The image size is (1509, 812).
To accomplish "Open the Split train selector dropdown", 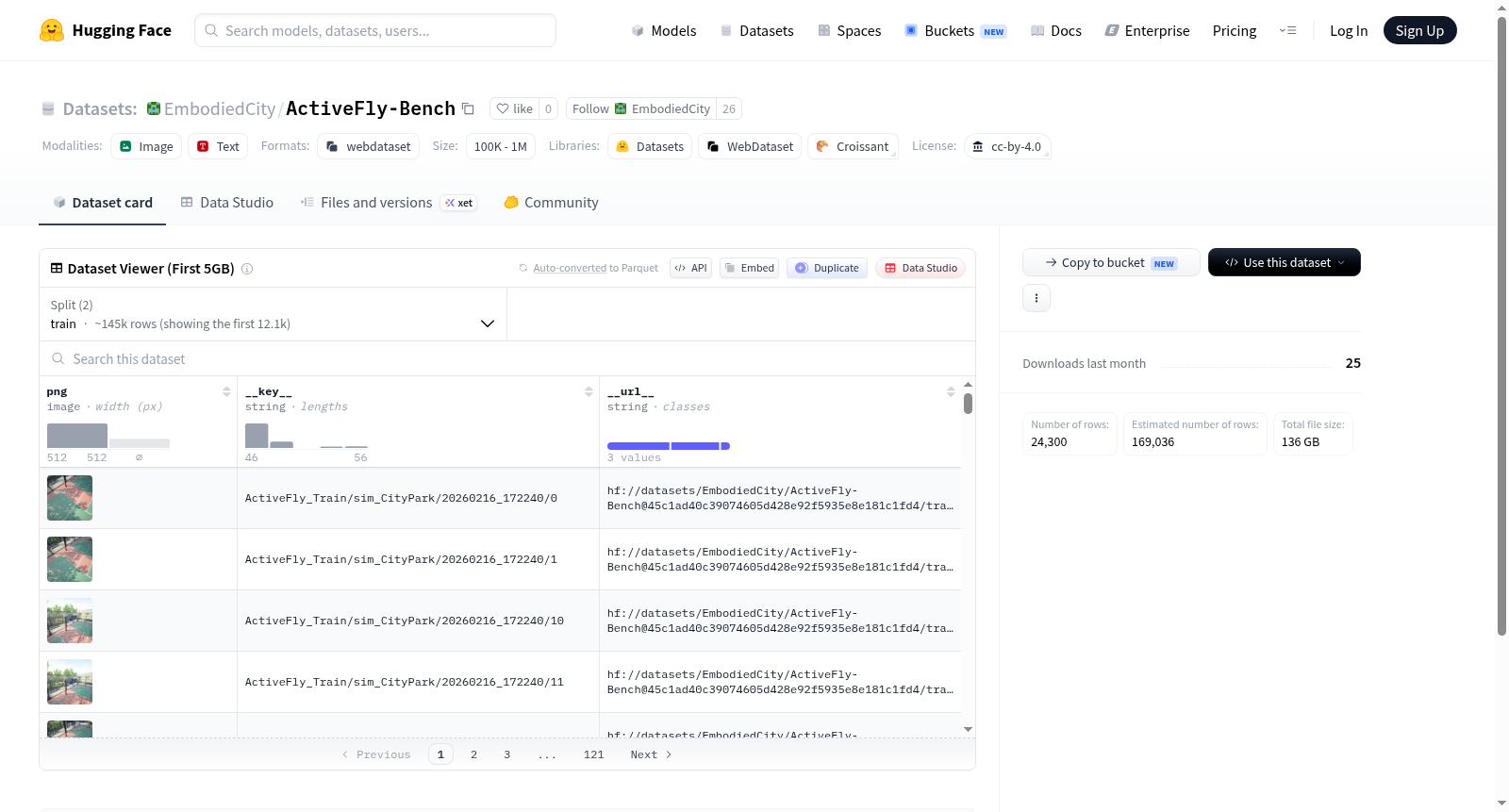I will click(273, 314).
